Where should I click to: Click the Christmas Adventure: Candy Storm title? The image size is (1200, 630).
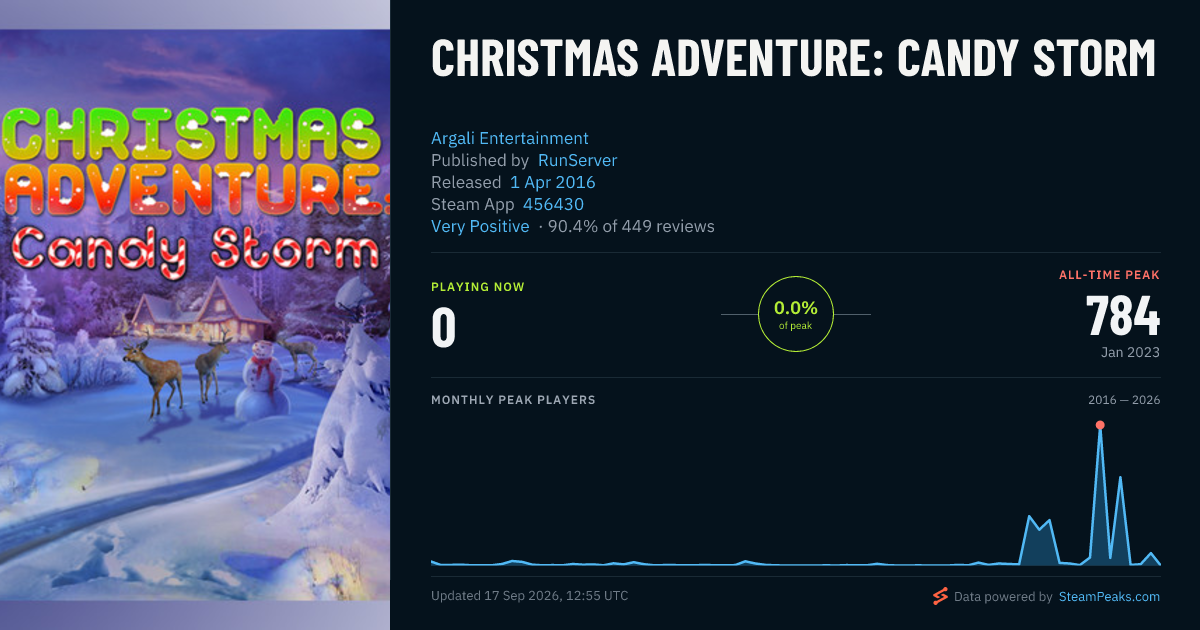coord(793,59)
